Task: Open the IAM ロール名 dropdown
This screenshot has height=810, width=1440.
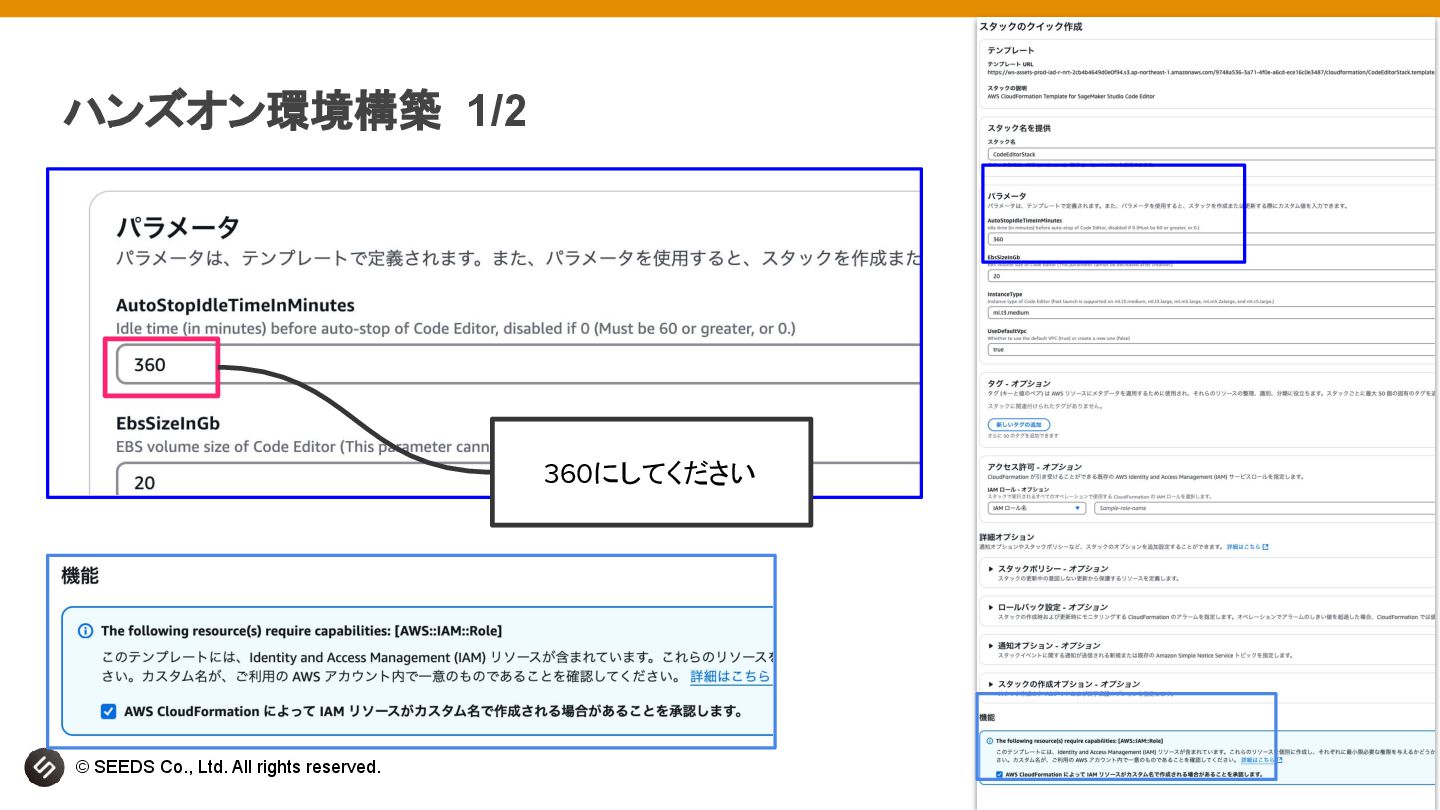Action: (x=1036, y=508)
